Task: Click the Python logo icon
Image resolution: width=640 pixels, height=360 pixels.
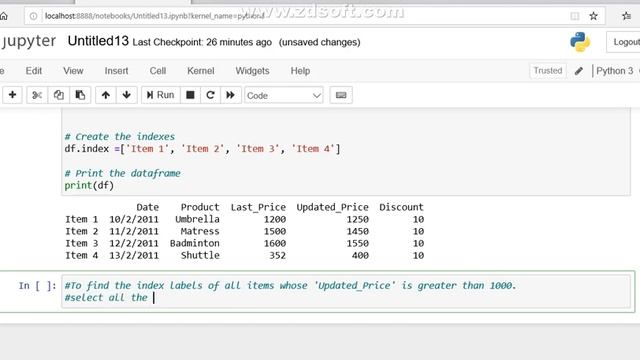Action: coord(580,42)
